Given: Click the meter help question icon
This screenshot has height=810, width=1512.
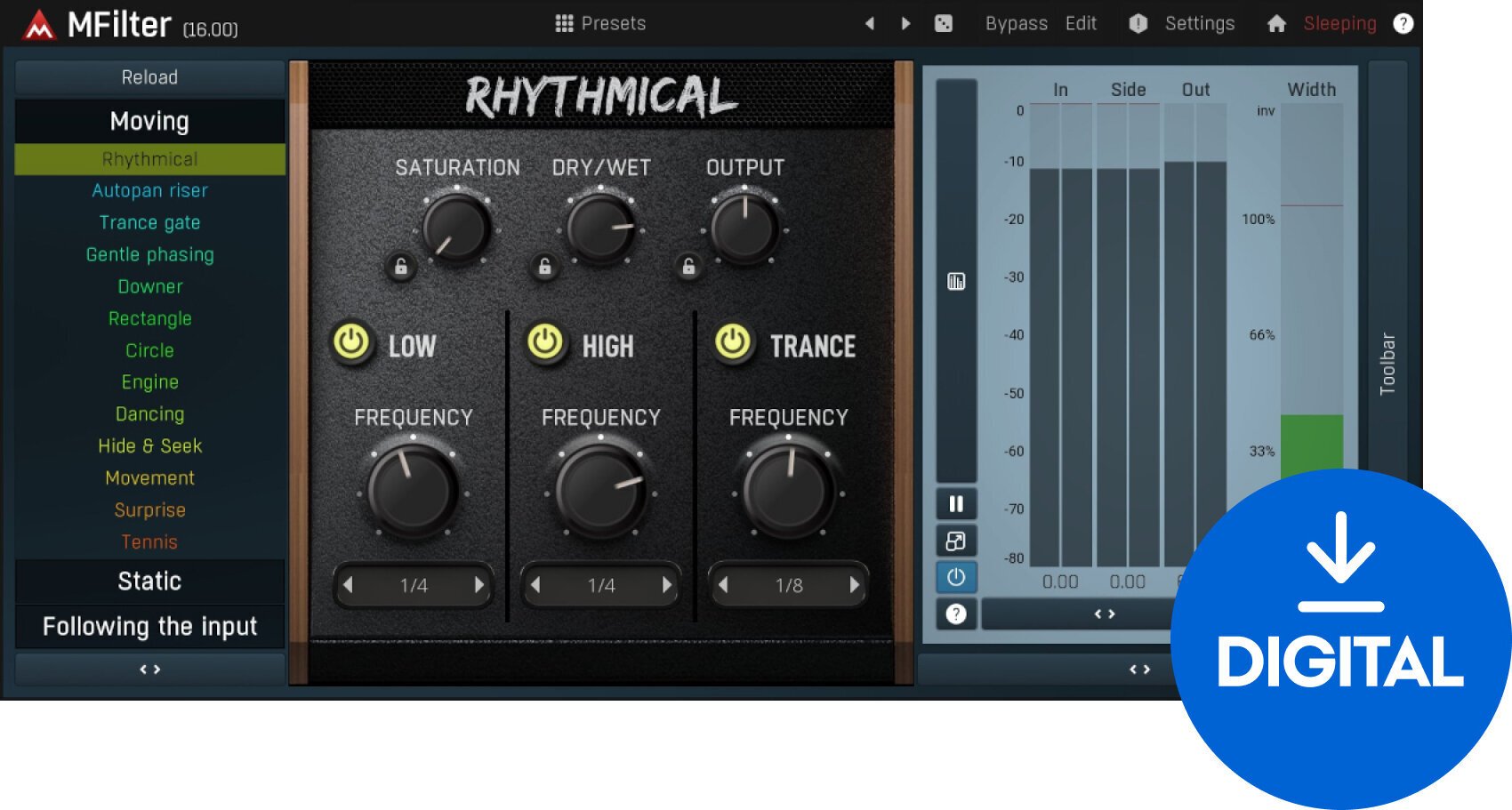Looking at the screenshot, I should tap(955, 614).
